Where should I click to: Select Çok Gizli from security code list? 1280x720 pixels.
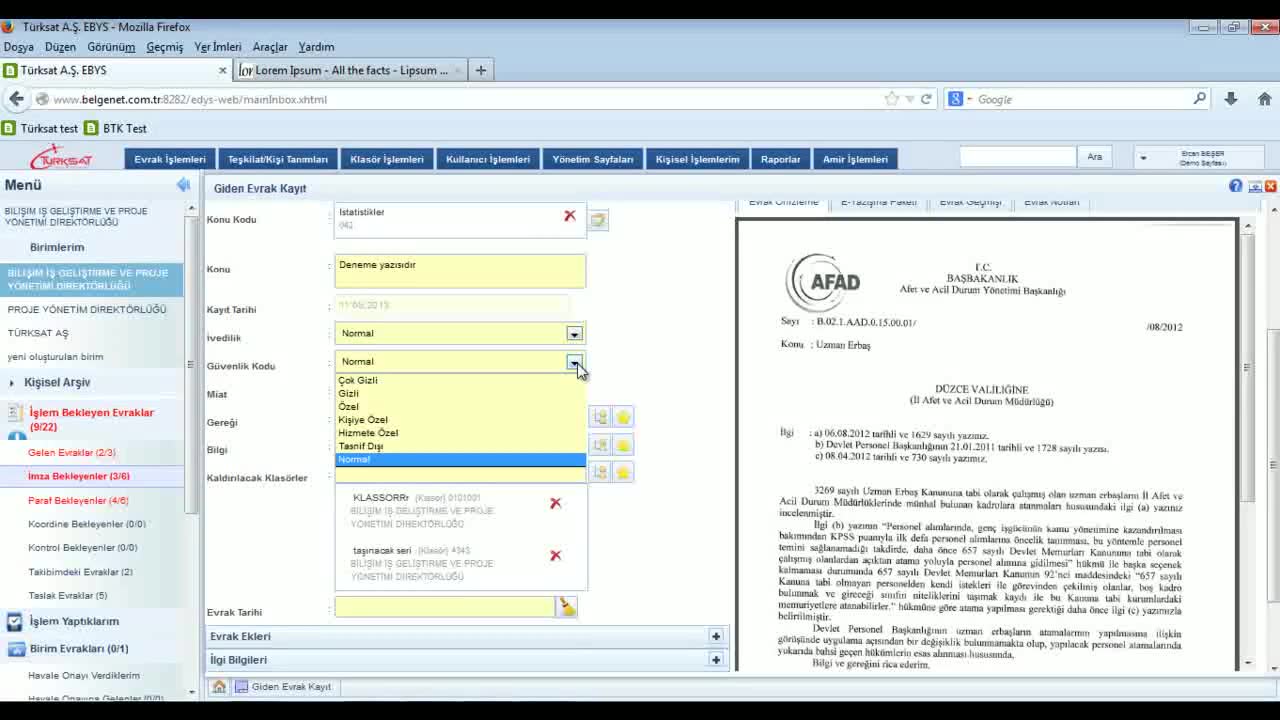pyautogui.click(x=358, y=380)
